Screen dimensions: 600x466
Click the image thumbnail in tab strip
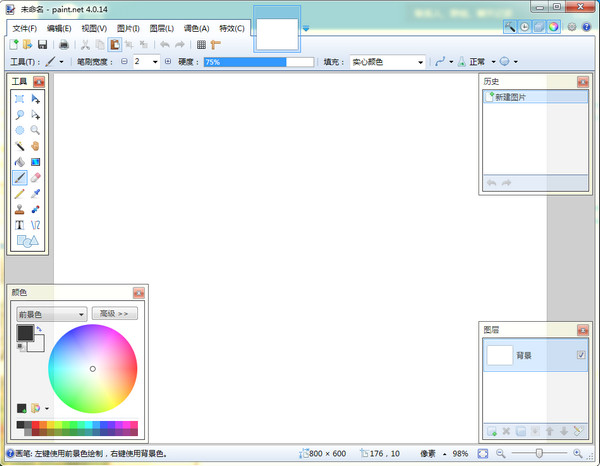[x=277, y=30]
